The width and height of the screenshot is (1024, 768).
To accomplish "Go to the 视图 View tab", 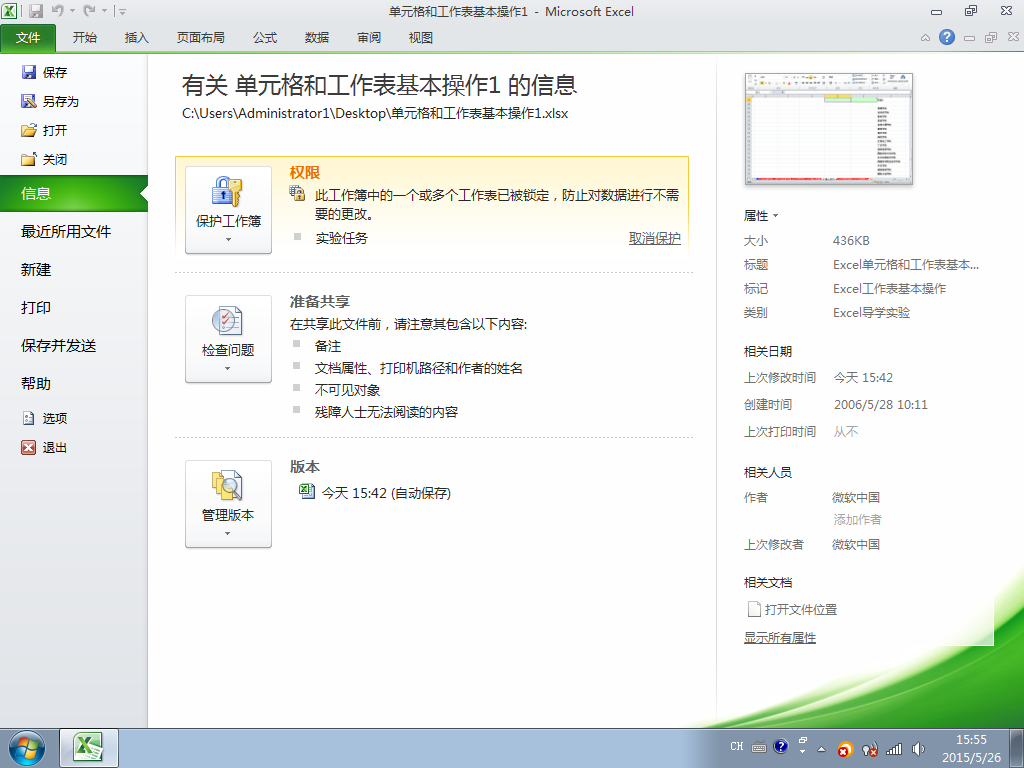I will click(x=421, y=38).
